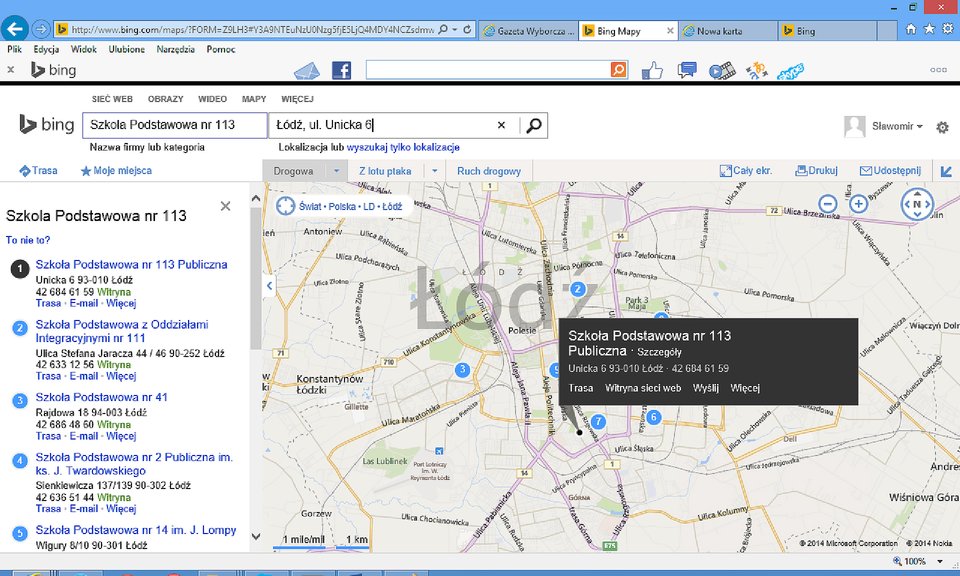Open the Ulubione menu
The width and height of the screenshot is (960, 576).
[x=127, y=49]
